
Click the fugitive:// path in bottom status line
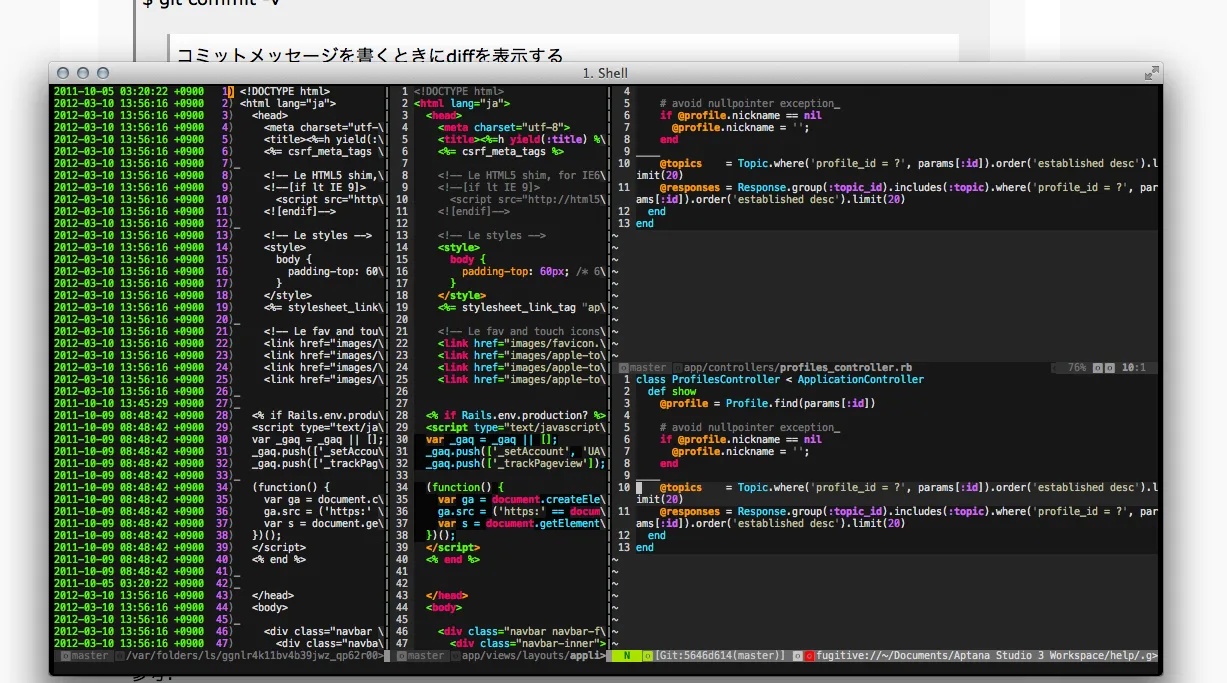click(986, 656)
